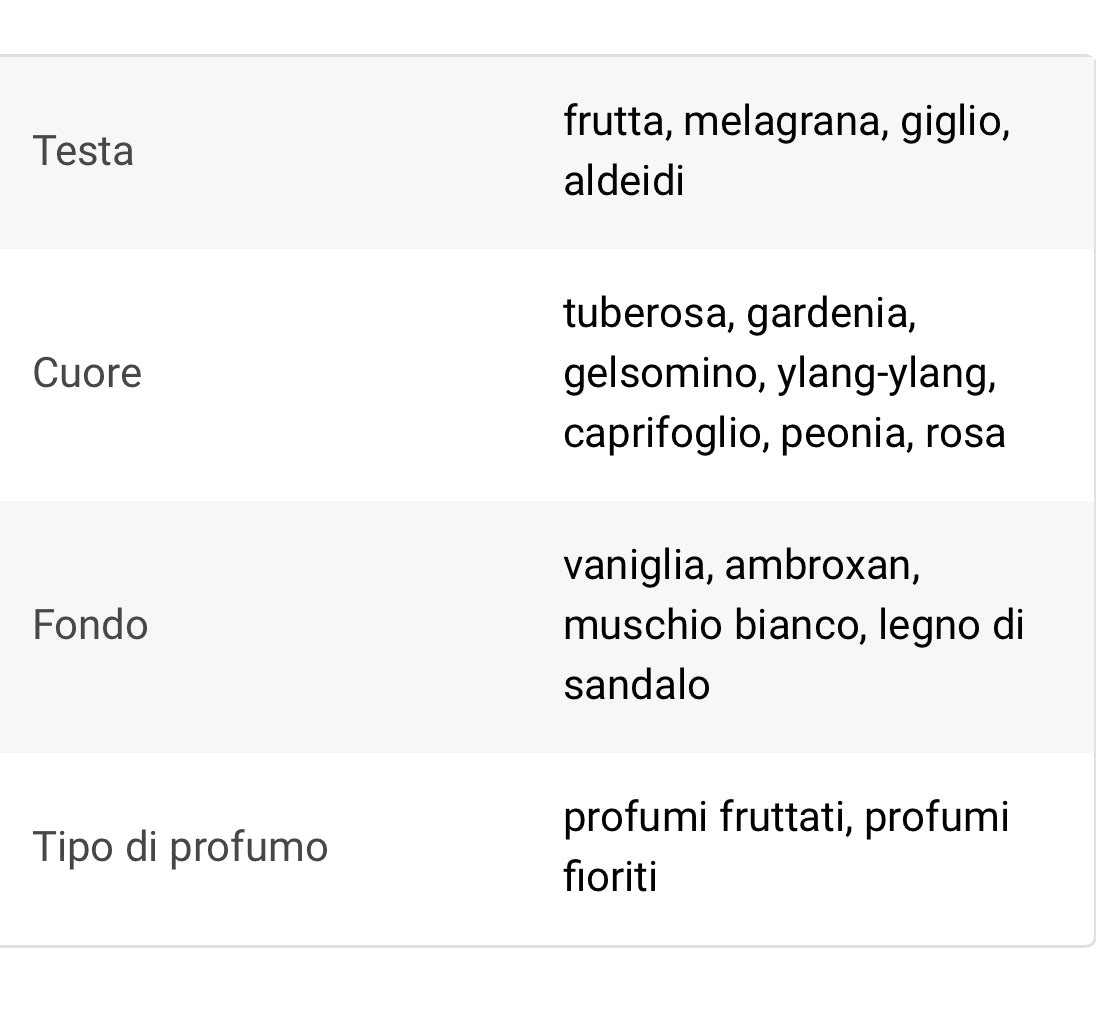
Task: Click gelsomino in the Cuore notes
Action: (x=661, y=374)
